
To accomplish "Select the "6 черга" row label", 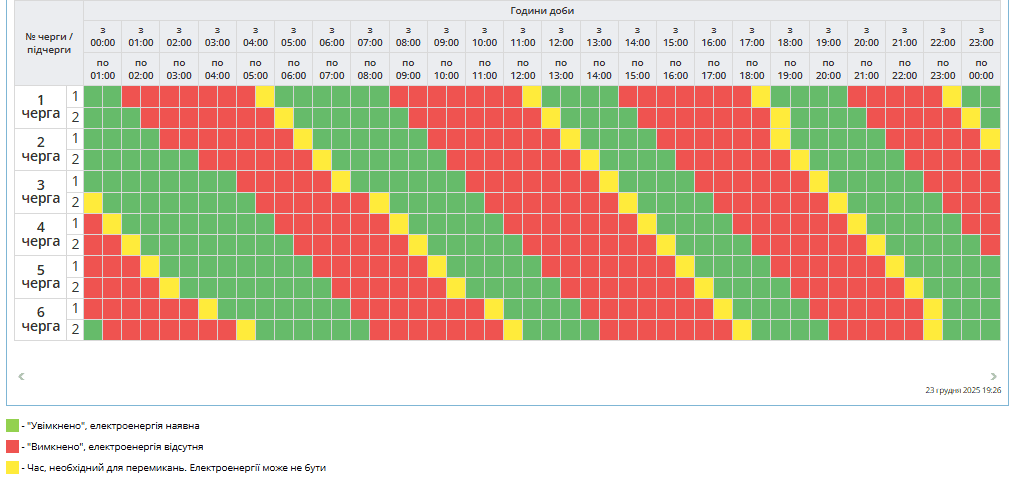I will tap(40, 318).
